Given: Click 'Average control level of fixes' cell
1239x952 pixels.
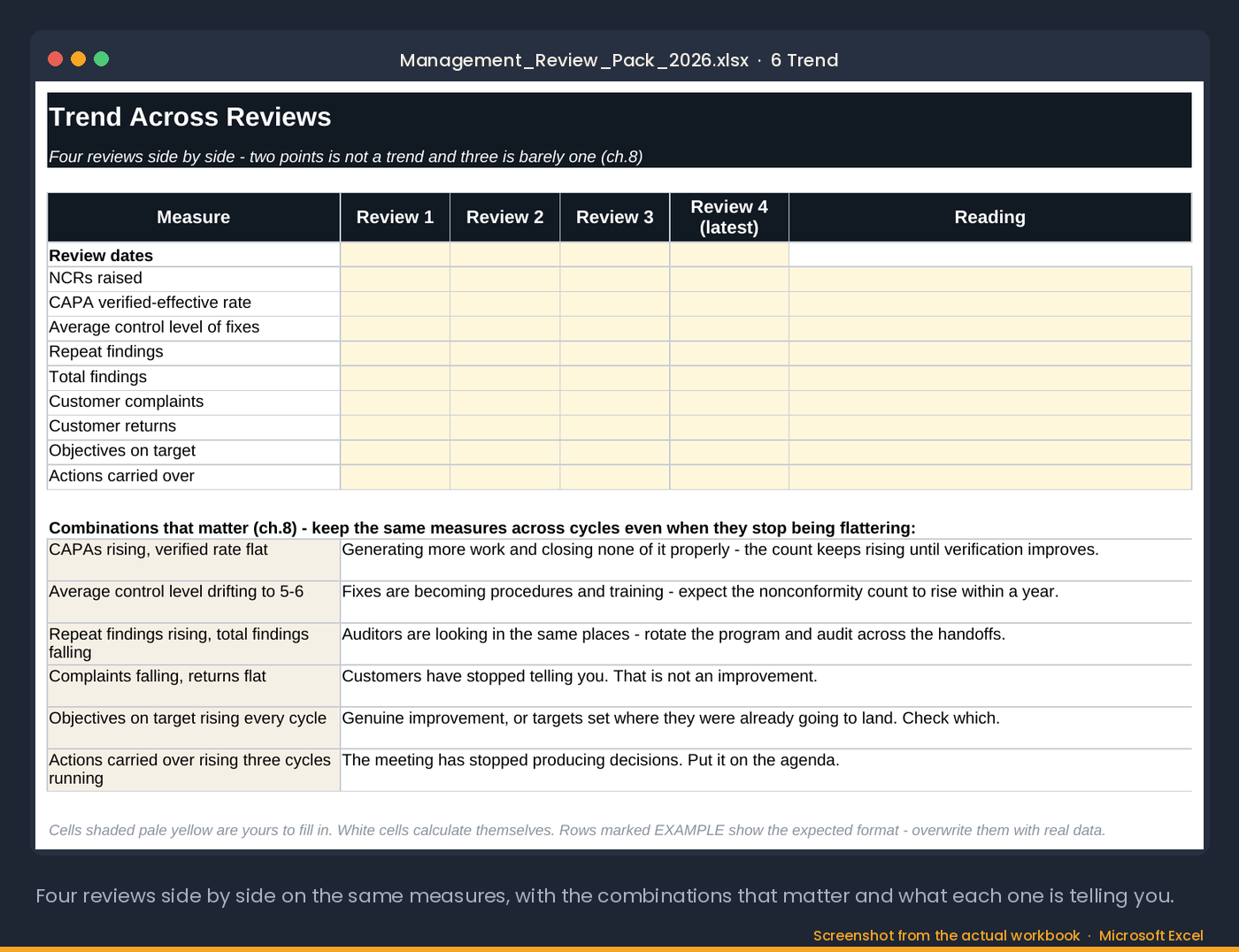Looking at the screenshot, I should (x=194, y=328).
